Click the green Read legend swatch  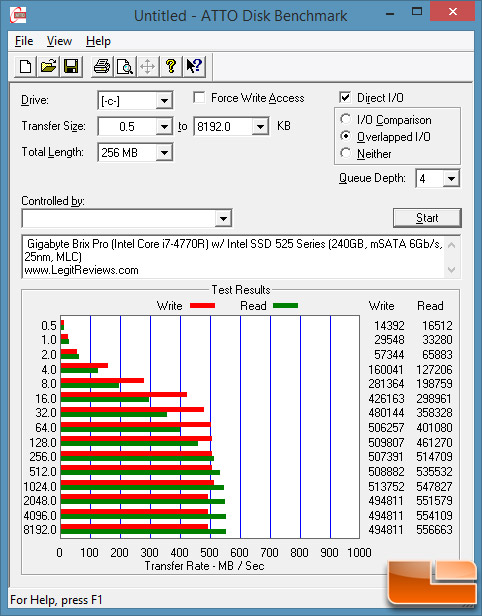point(285,305)
